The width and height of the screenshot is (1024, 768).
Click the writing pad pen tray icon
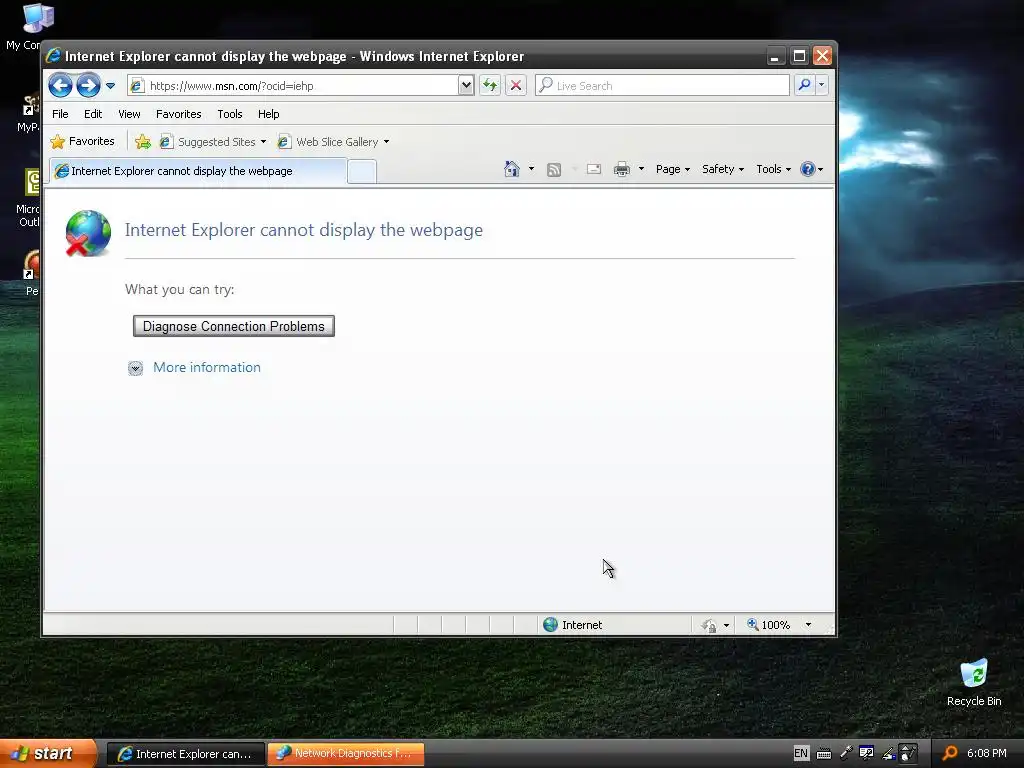(889, 754)
